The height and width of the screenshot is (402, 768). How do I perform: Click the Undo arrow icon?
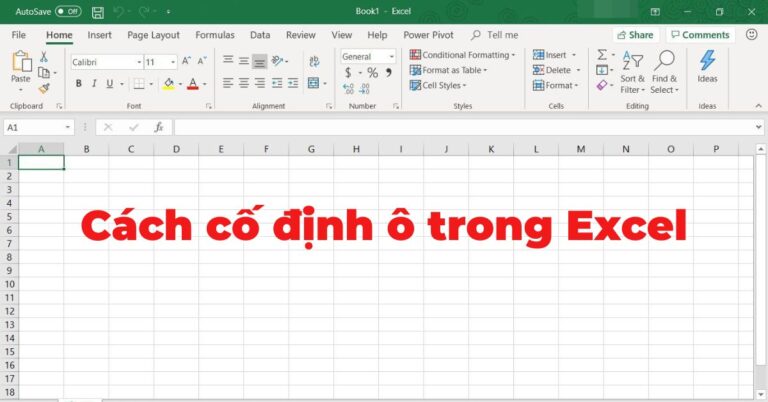coord(119,11)
